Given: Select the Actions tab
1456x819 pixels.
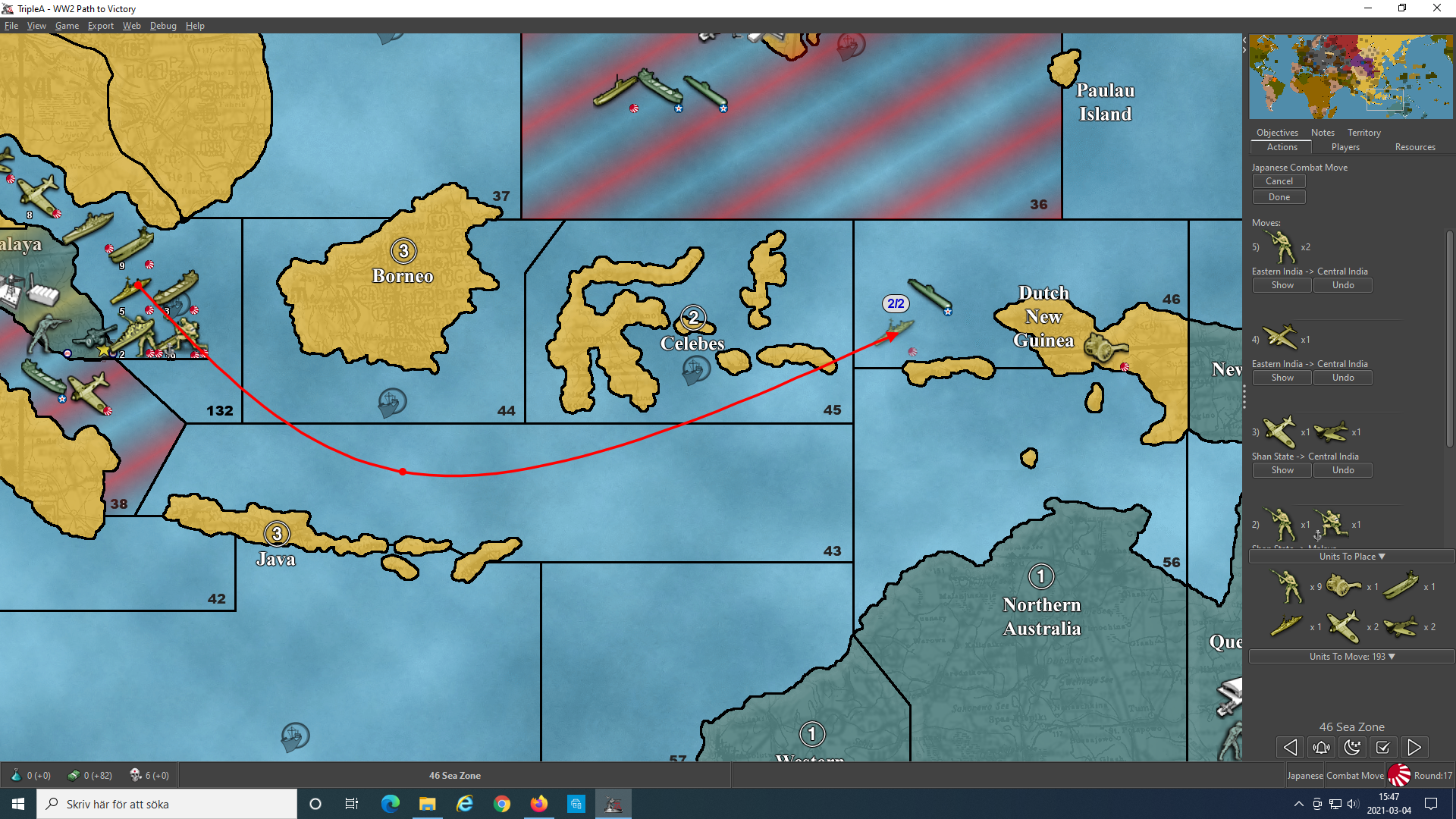Looking at the screenshot, I should 1282,147.
